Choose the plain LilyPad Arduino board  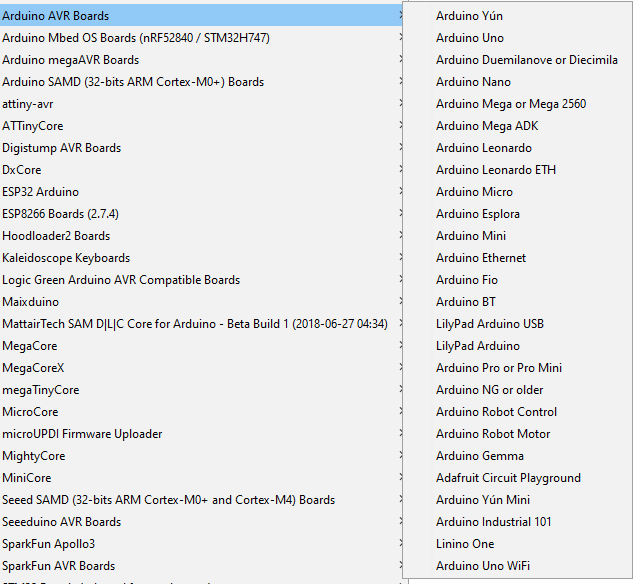pyautogui.click(x=518, y=346)
